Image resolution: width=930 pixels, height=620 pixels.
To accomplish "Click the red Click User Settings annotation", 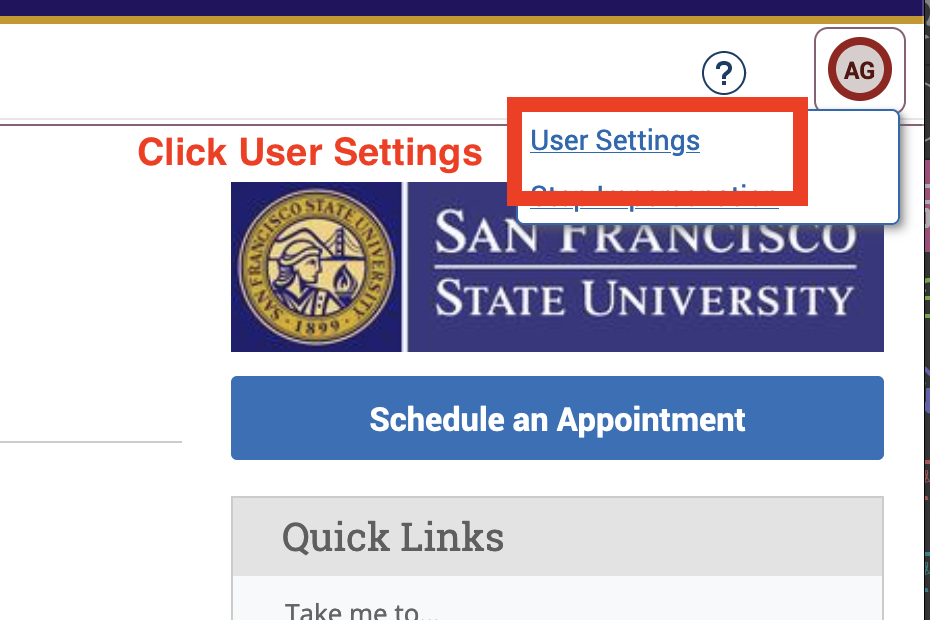I will [310, 152].
